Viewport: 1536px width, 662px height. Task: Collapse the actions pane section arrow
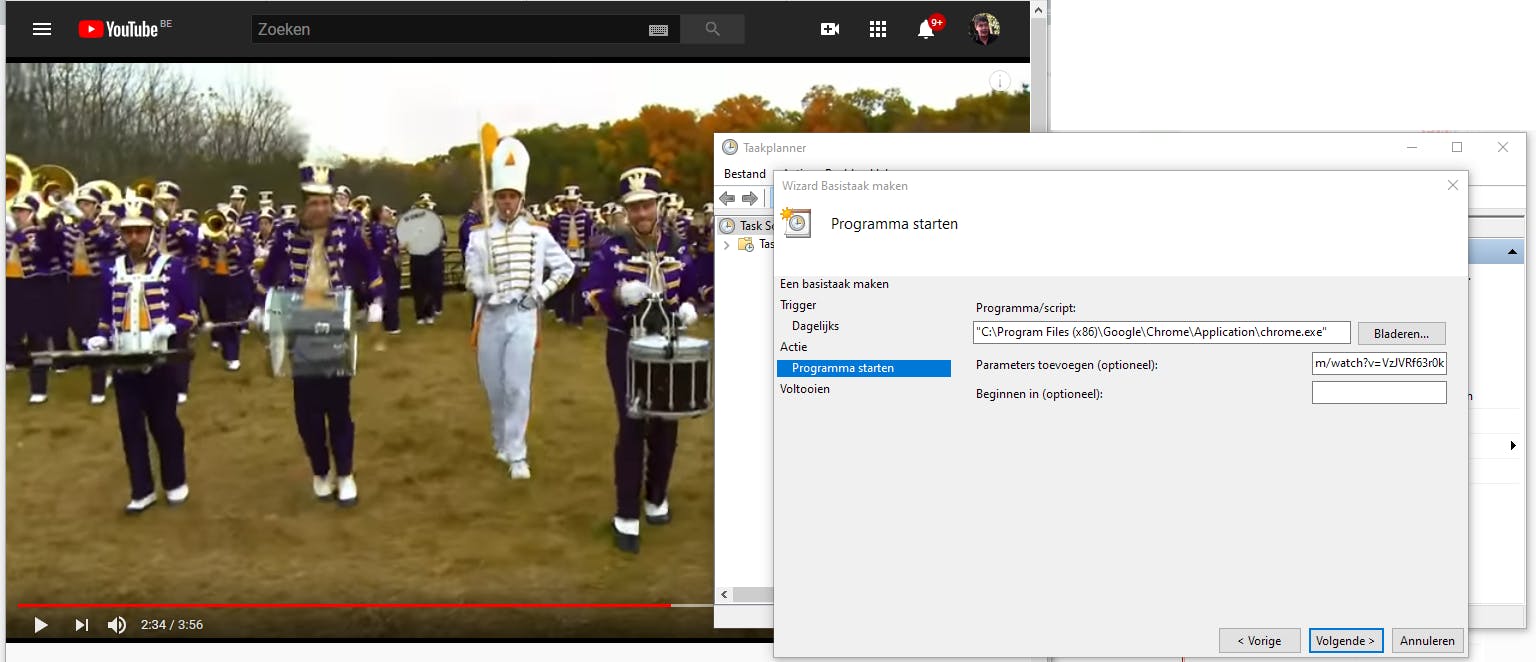point(1512,252)
